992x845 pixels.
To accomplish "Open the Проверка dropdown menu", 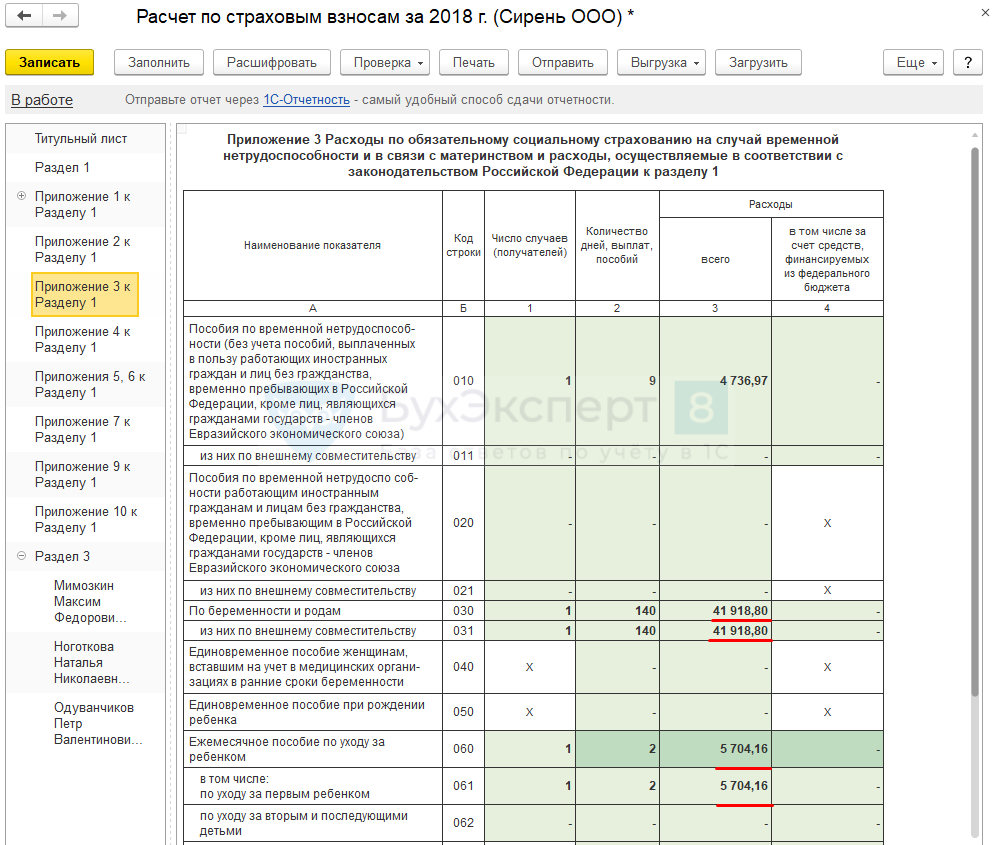I will [390, 62].
